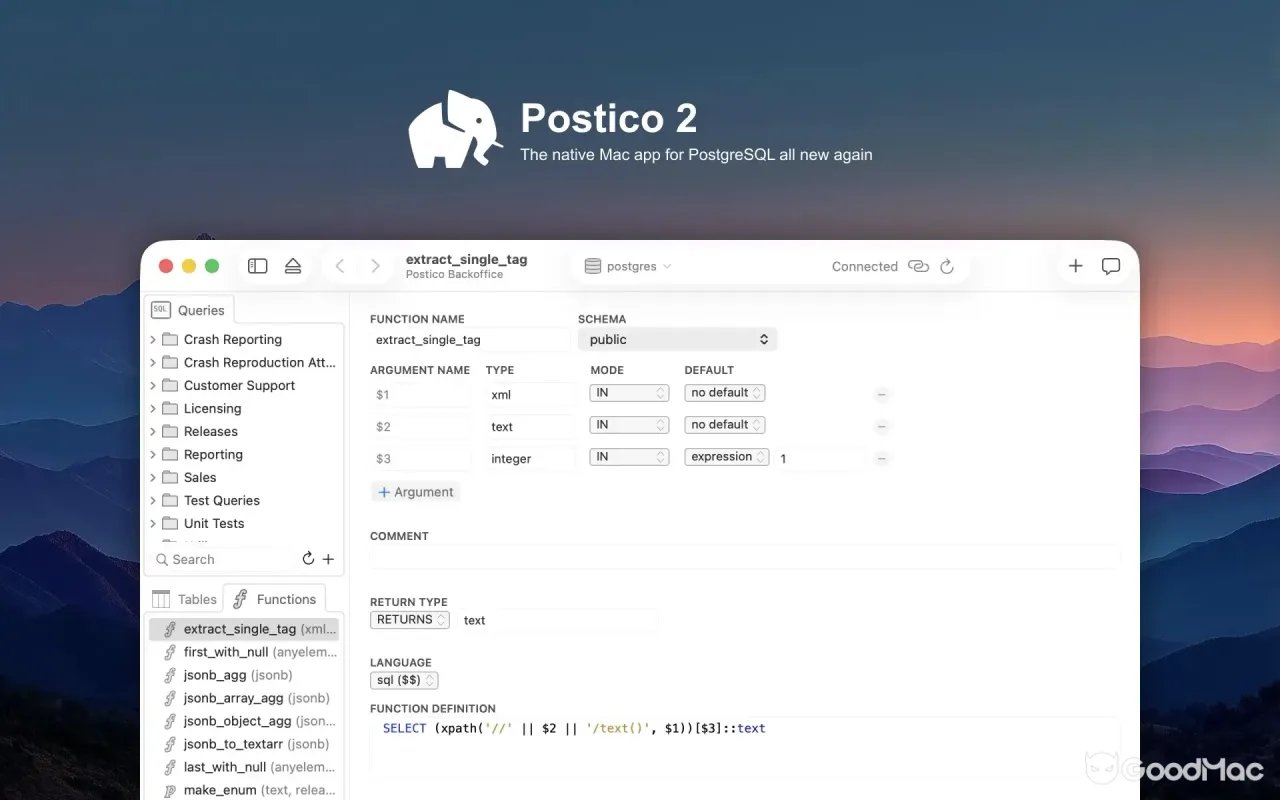Image resolution: width=1280 pixels, height=800 pixels.
Task: Open the Releases query folder
Action: click(x=211, y=431)
